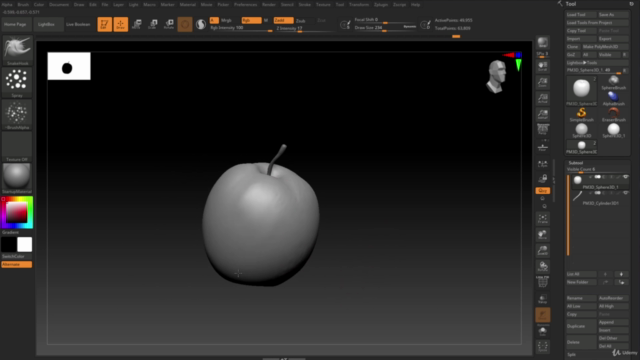Click the head camera orientation widget
The width and height of the screenshot is (640, 360).
click(496, 76)
